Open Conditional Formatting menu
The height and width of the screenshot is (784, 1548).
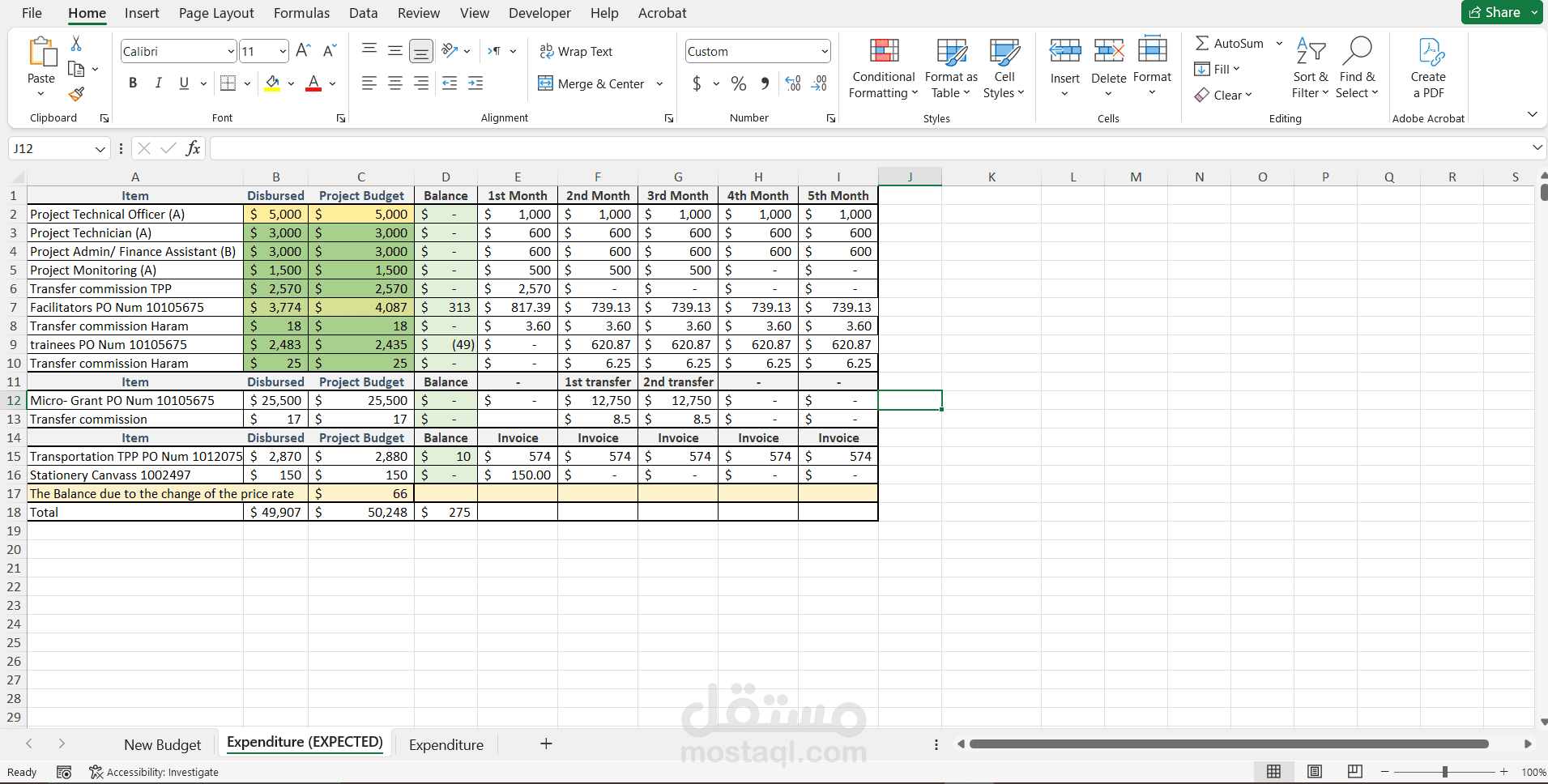click(884, 69)
